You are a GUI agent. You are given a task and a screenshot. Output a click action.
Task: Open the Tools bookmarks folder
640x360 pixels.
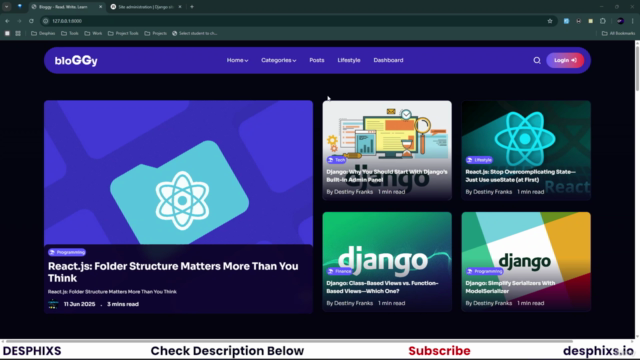tap(70, 33)
